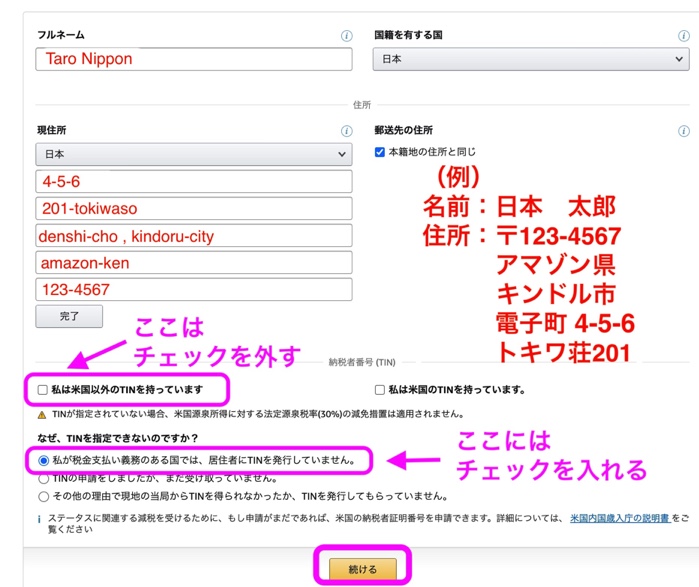Check 私は米国のTINを持っています checkbox
This screenshot has height=587, width=699.
click(x=380, y=390)
